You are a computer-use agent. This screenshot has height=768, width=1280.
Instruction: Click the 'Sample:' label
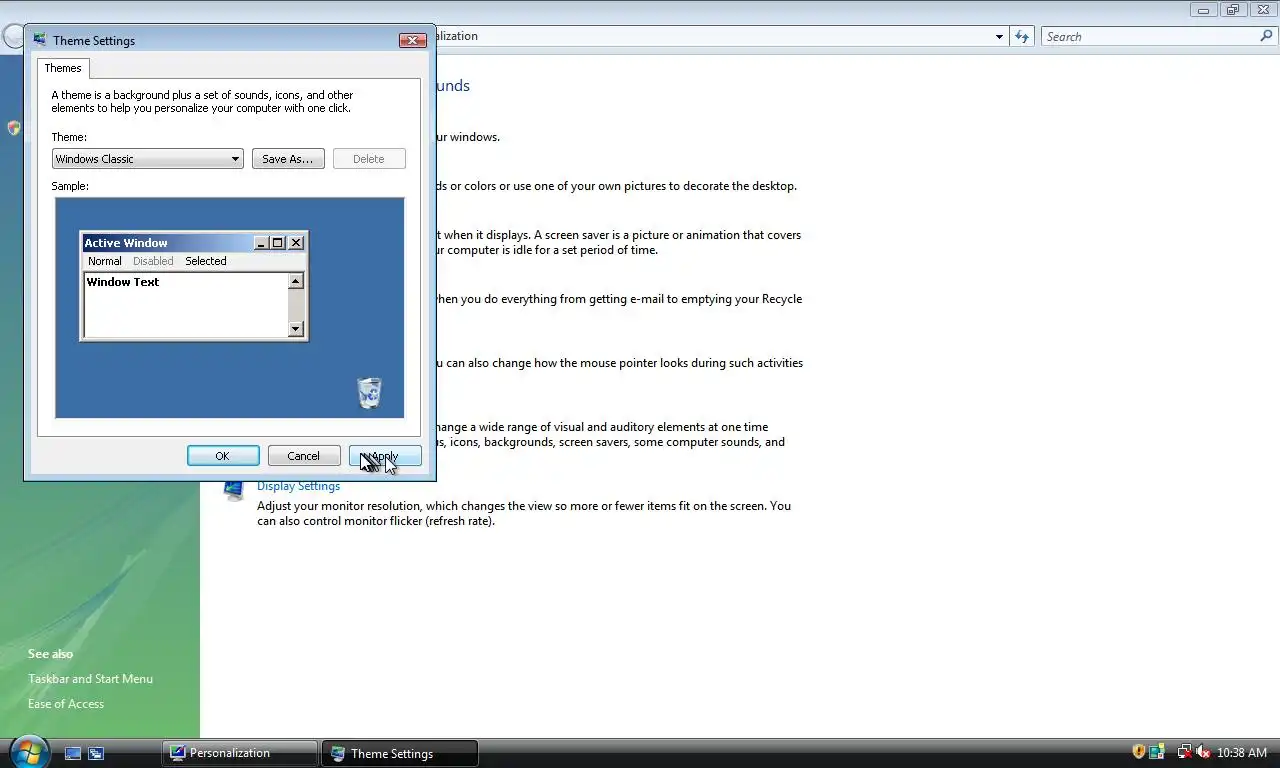click(70, 186)
